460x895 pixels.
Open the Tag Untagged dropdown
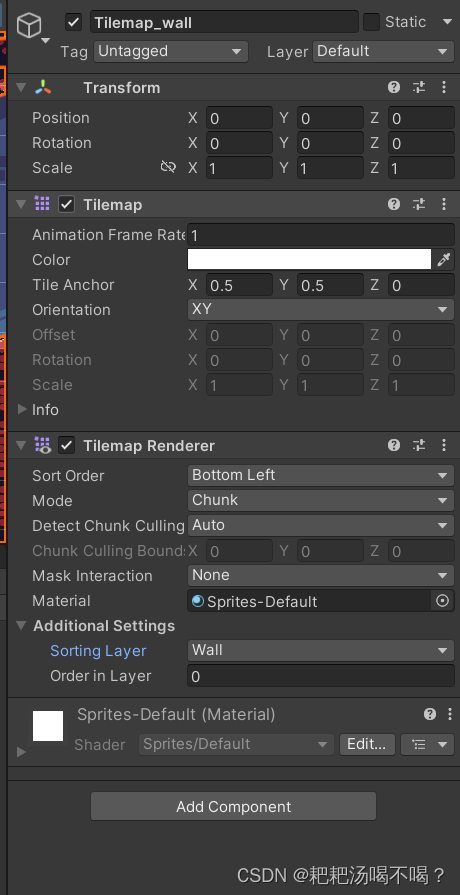pyautogui.click(x=171, y=51)
